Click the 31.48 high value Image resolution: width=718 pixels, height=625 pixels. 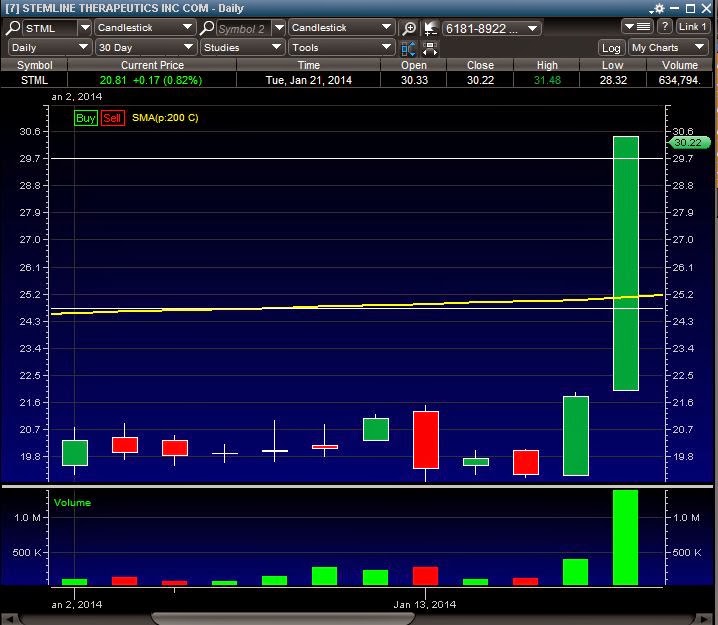click(547, 80)
